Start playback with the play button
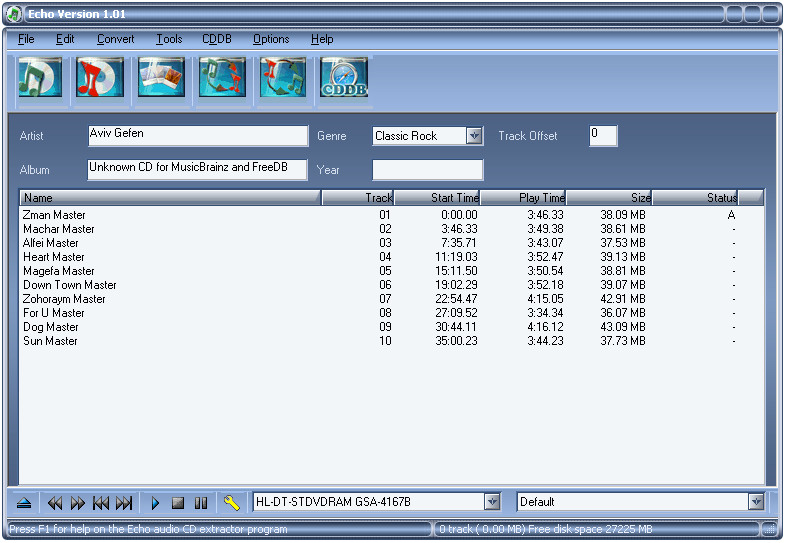The height and width of the screenshot is (543, 787). (155, 503)
